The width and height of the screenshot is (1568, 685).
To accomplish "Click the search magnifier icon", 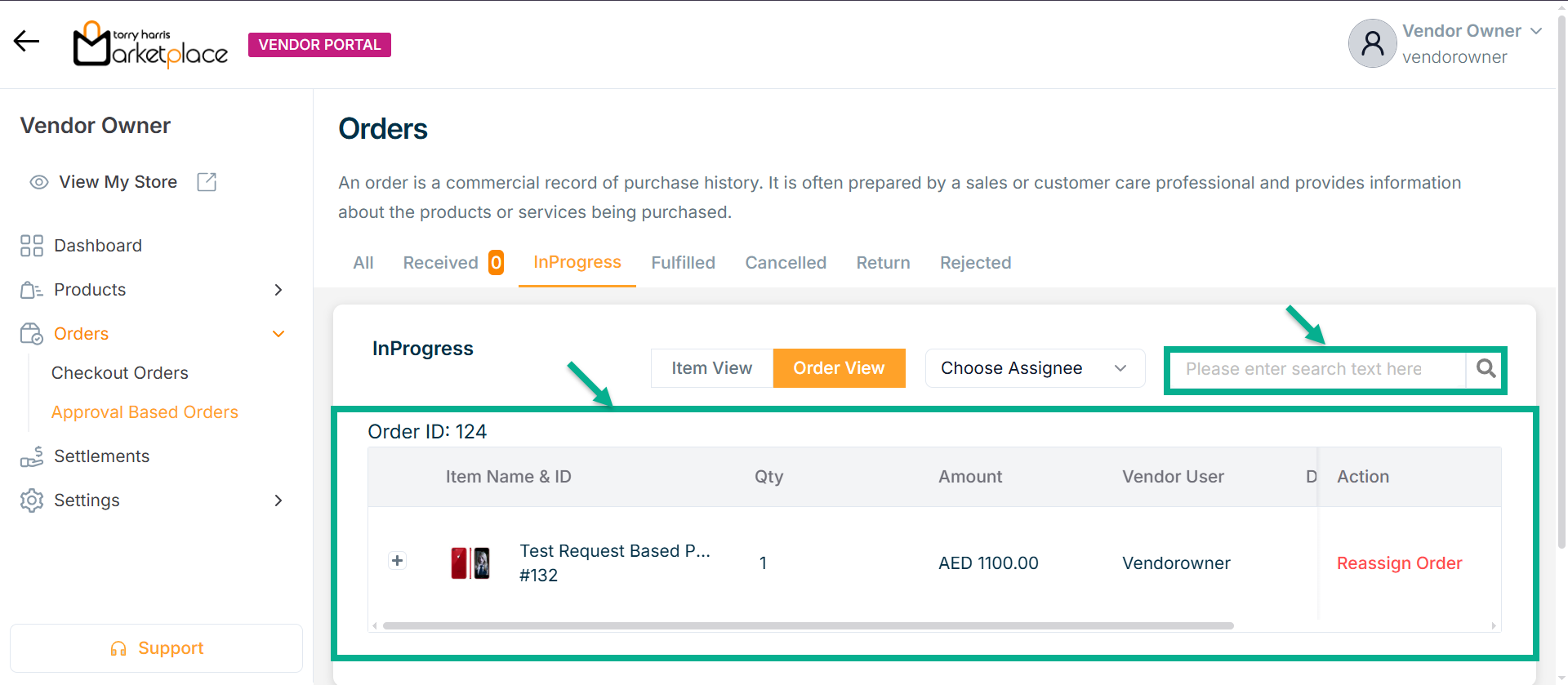I will [1486, 369].
